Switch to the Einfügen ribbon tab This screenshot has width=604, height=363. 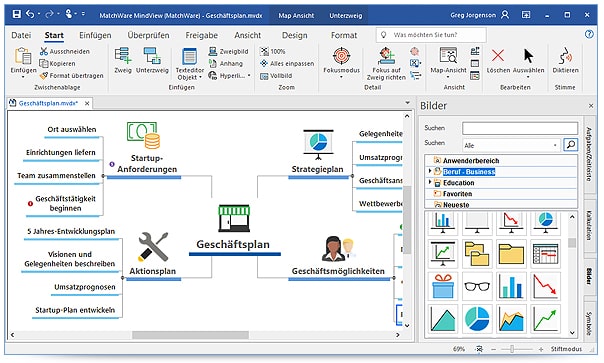pyautogui.click(x=95, y=35)
